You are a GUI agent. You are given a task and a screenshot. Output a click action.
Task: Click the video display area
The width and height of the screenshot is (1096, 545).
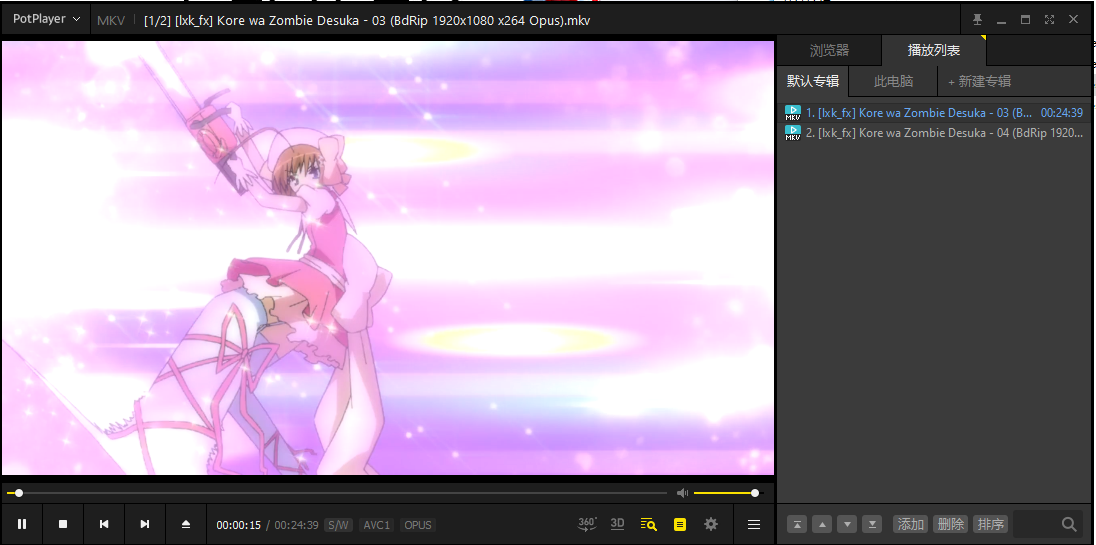(388, 258)
